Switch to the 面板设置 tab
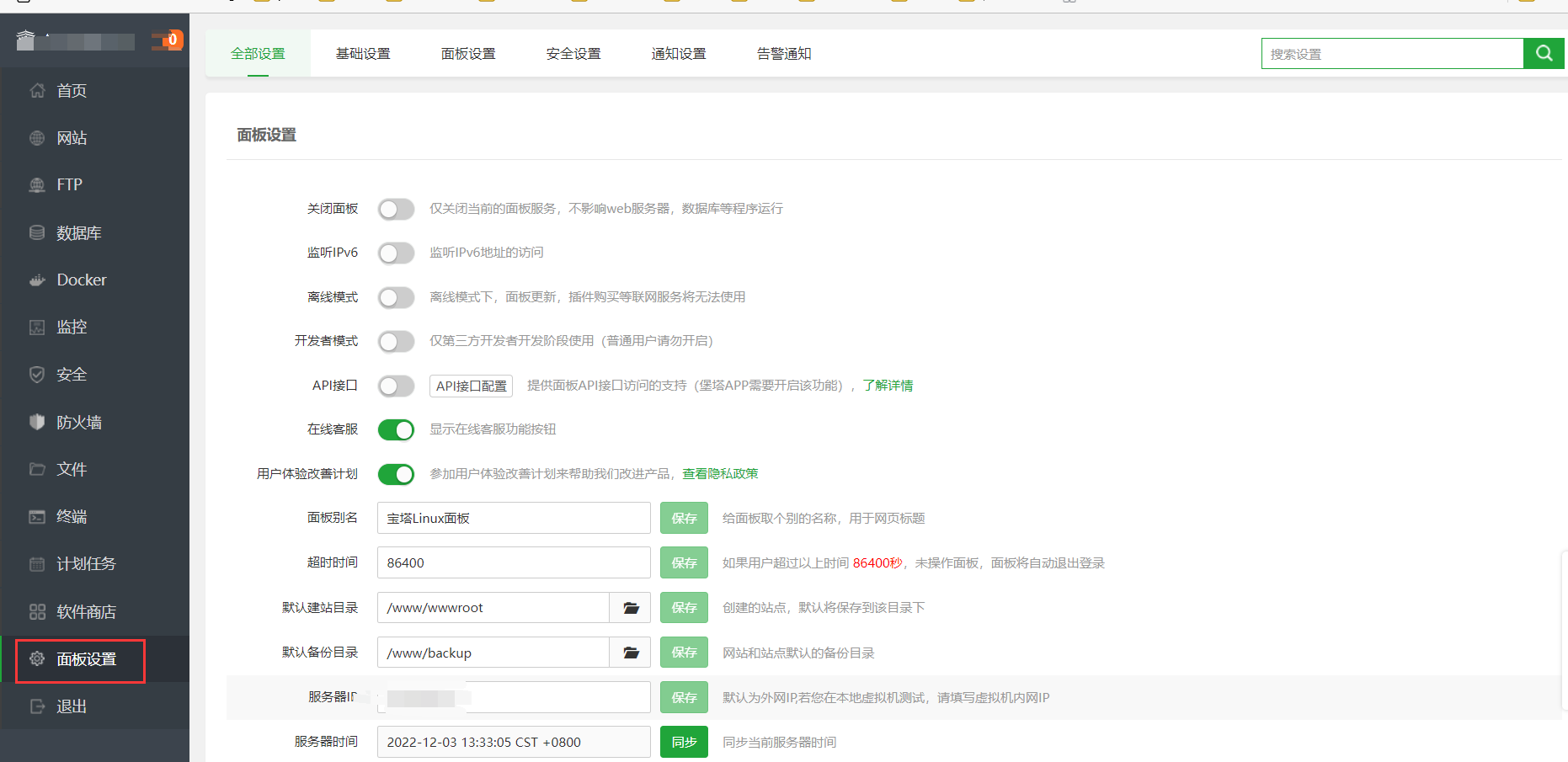This screenshot has width=1568, height=762. pyautogui.click(x=468, y=53)
